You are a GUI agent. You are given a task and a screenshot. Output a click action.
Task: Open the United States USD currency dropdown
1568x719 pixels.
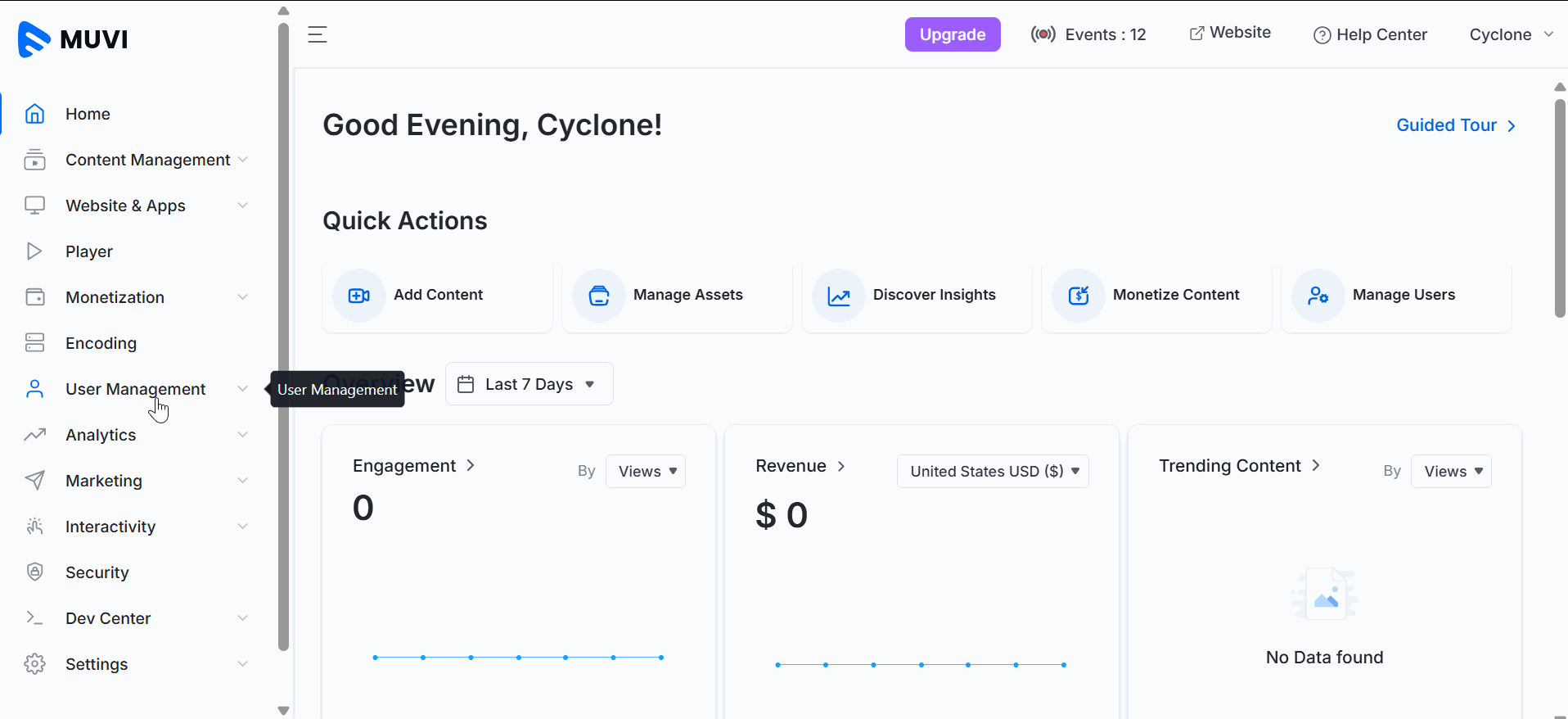pyautogui.click(x=993, y=471)
